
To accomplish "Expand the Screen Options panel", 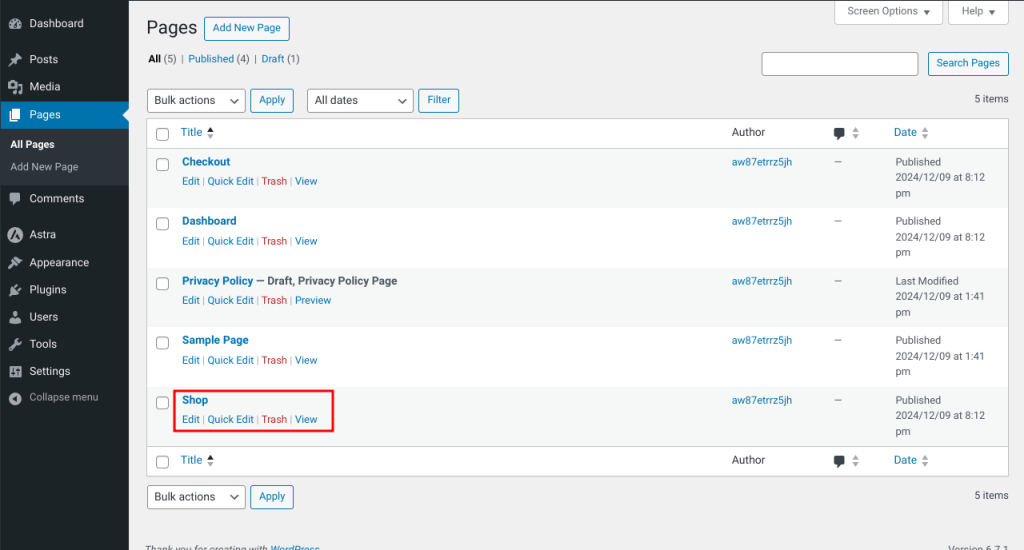I will [x=888, y=12].
